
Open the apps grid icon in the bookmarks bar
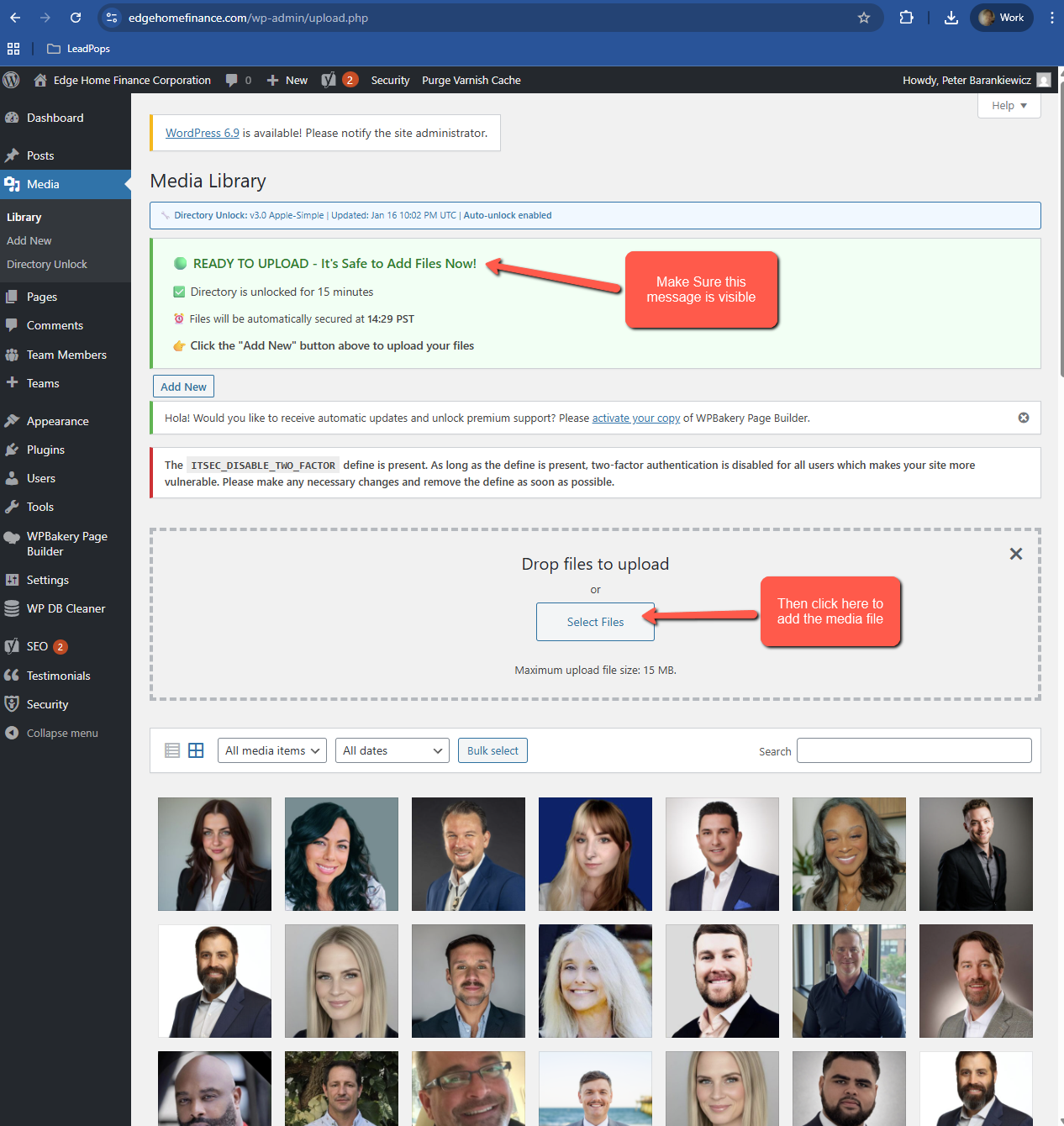(x=13, y=49)
